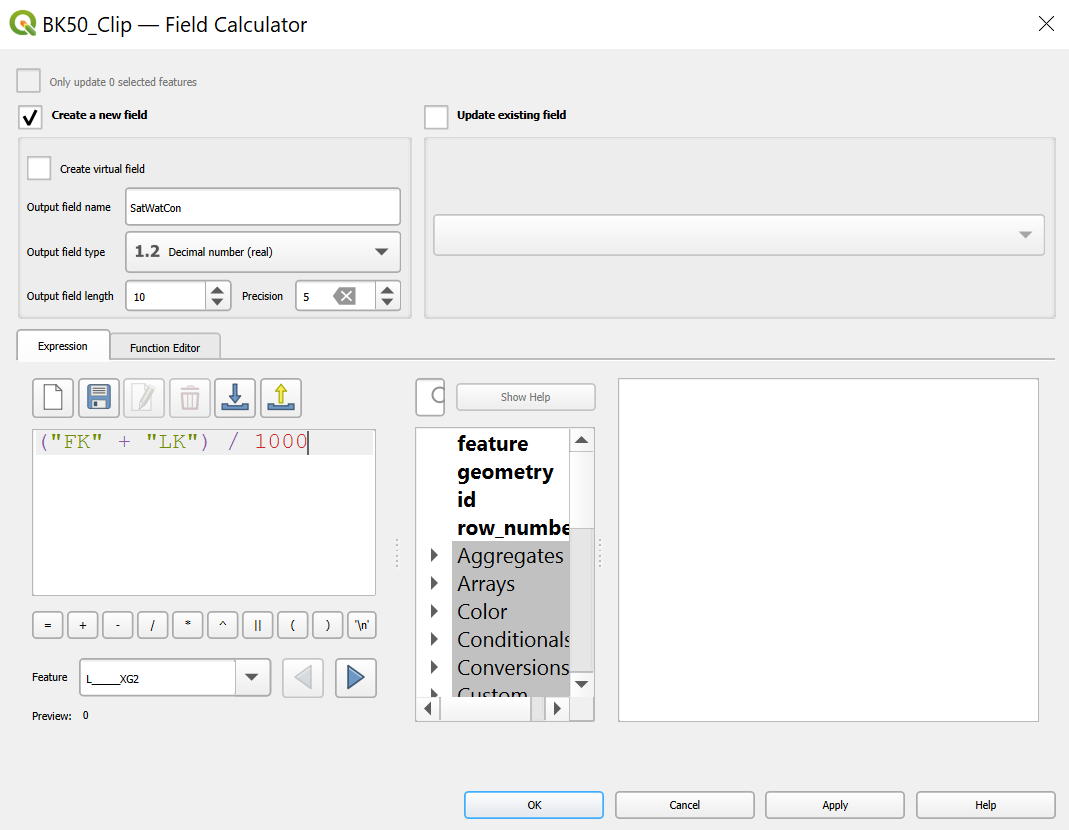
Task: Increase the Precision value
Action: [x=387, y=290]
